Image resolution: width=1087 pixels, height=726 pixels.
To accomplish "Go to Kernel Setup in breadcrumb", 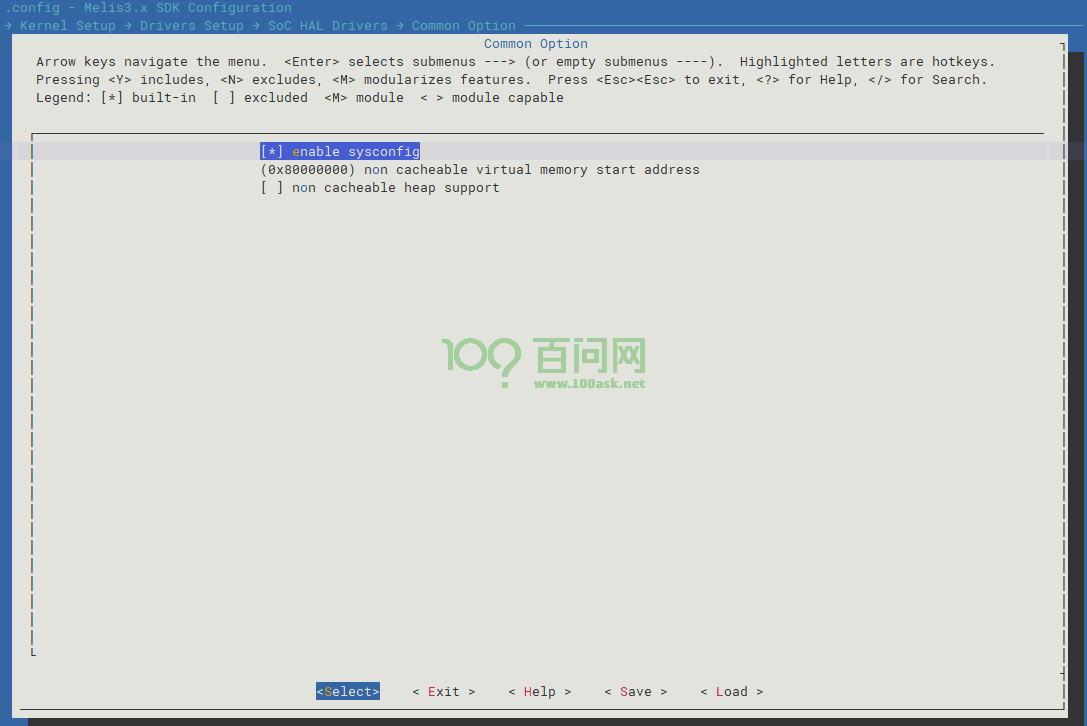I will tap(68, 26).
